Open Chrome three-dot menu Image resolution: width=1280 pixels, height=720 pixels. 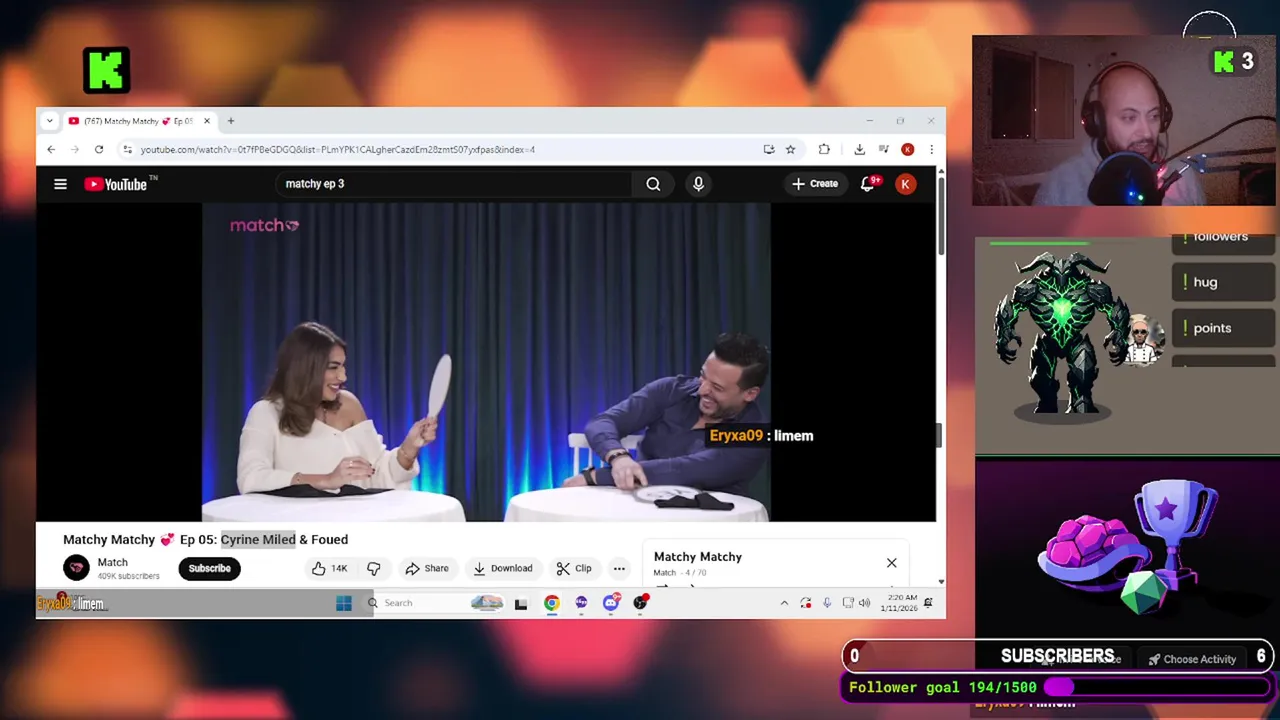pos(931,150)
